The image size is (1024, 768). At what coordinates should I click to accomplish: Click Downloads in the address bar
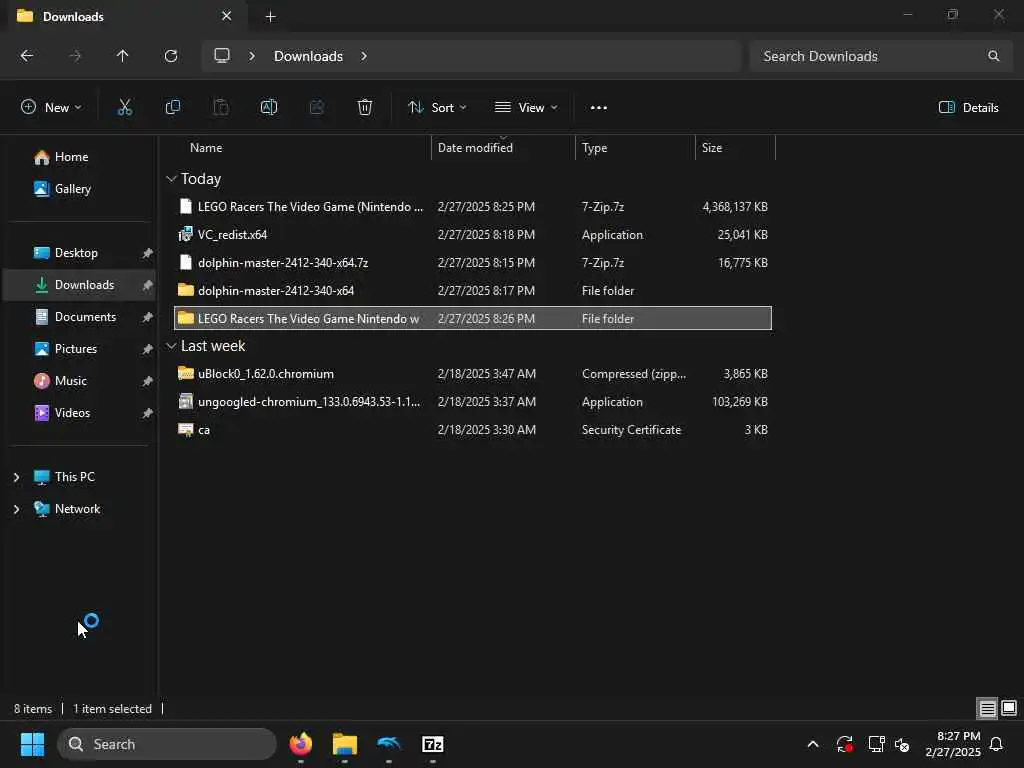[x=308, y=56]
